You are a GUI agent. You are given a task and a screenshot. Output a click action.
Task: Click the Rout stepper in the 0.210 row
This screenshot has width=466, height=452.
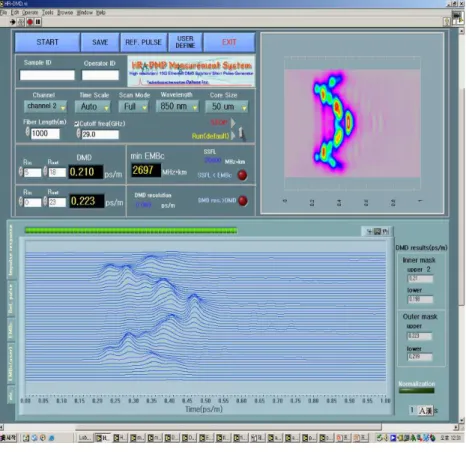(45, 171)
